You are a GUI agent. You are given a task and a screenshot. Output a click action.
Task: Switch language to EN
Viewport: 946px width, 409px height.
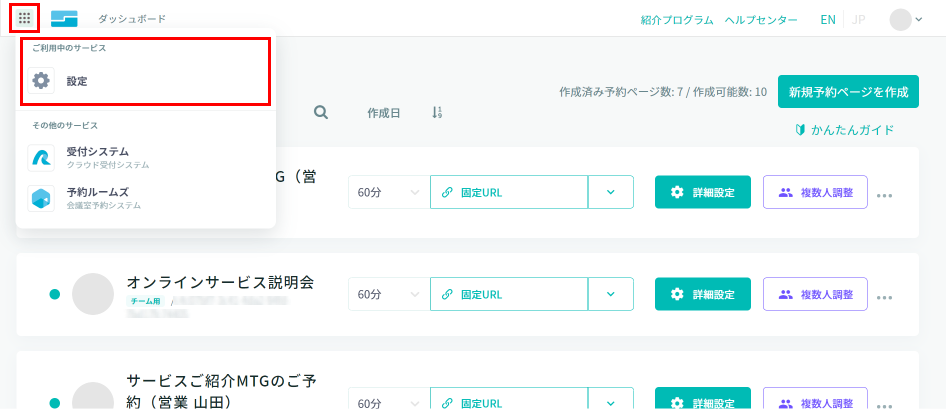click(x=828, y=20)
